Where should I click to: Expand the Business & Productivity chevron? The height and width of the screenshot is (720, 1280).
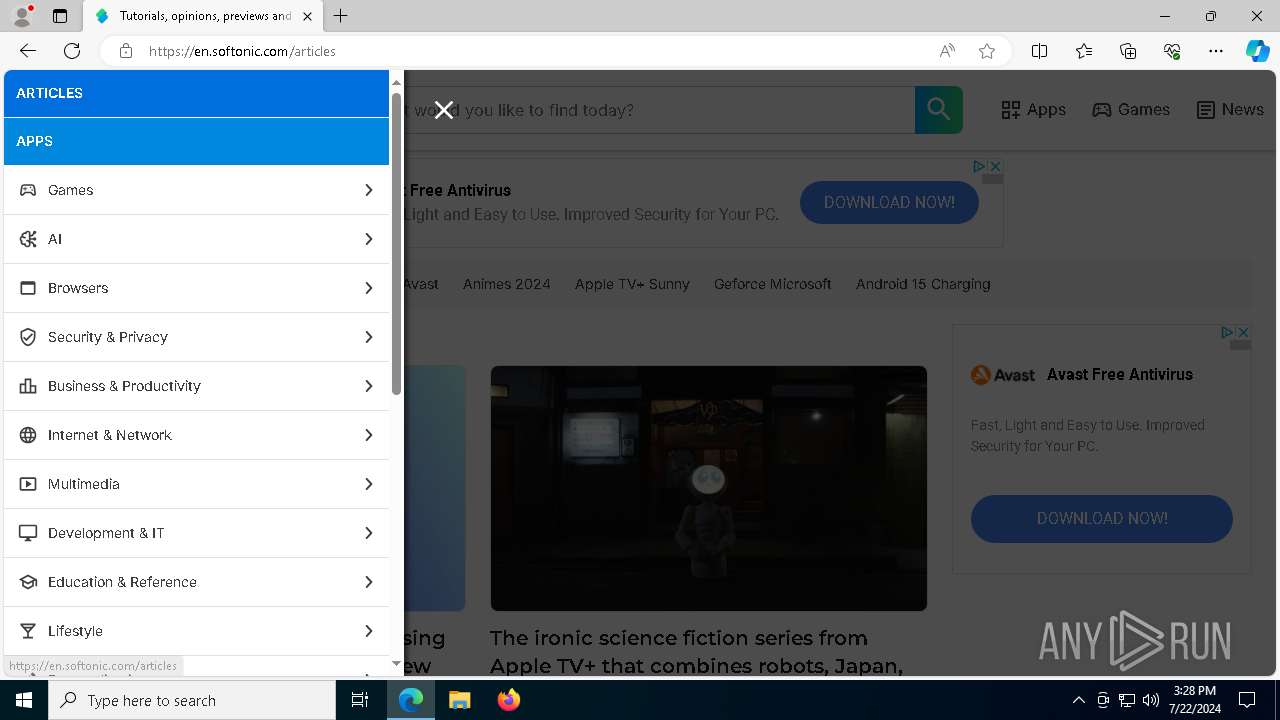click(368, 386)
